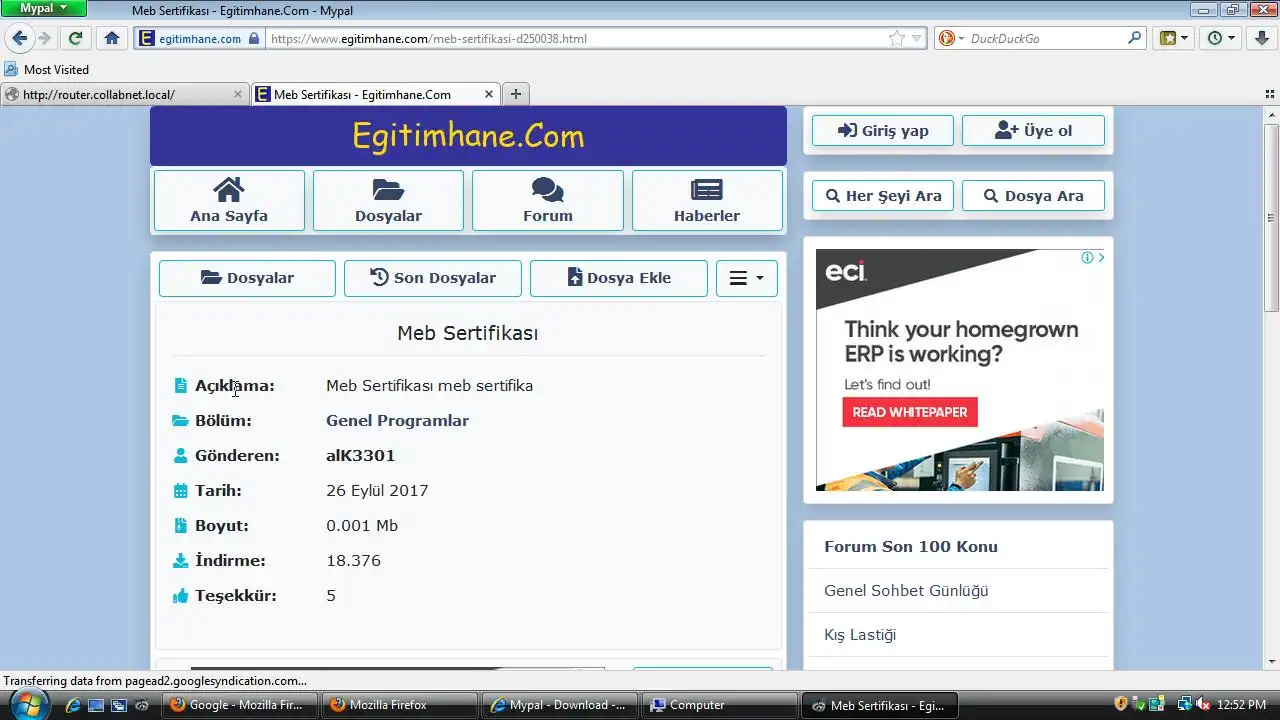
Task: Bookmark this page with the star icon
Action: (896, 39)
